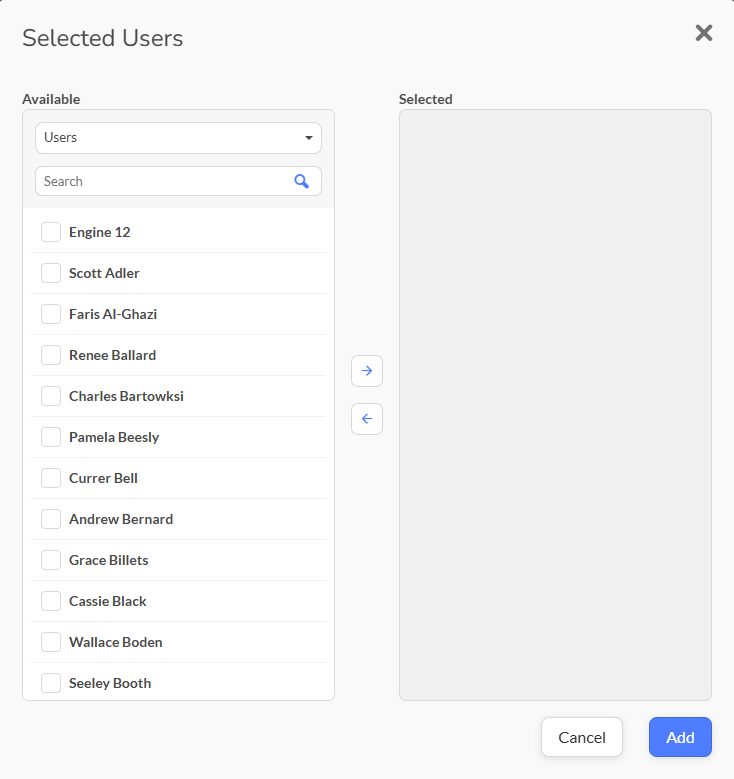734x779 pixels.
Task: Click the blue Add button
Action: [680, 737]
